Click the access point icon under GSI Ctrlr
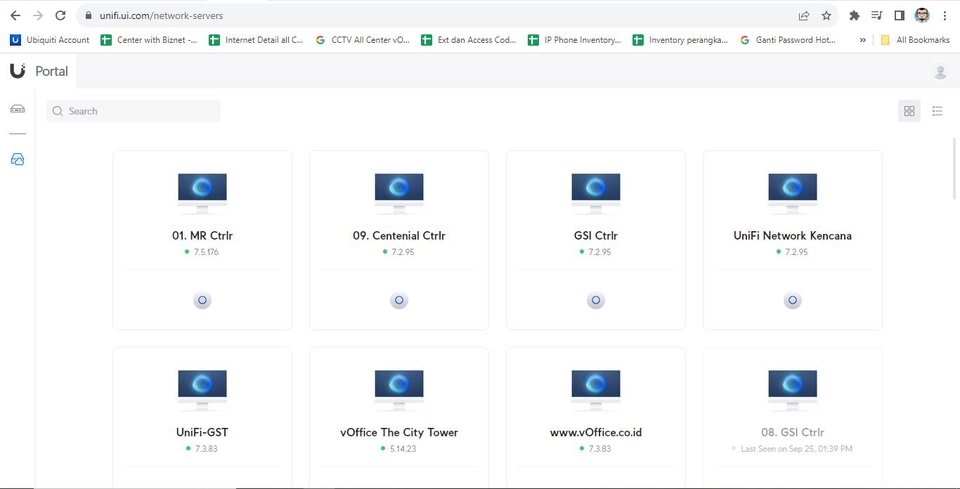 point(596,300)
